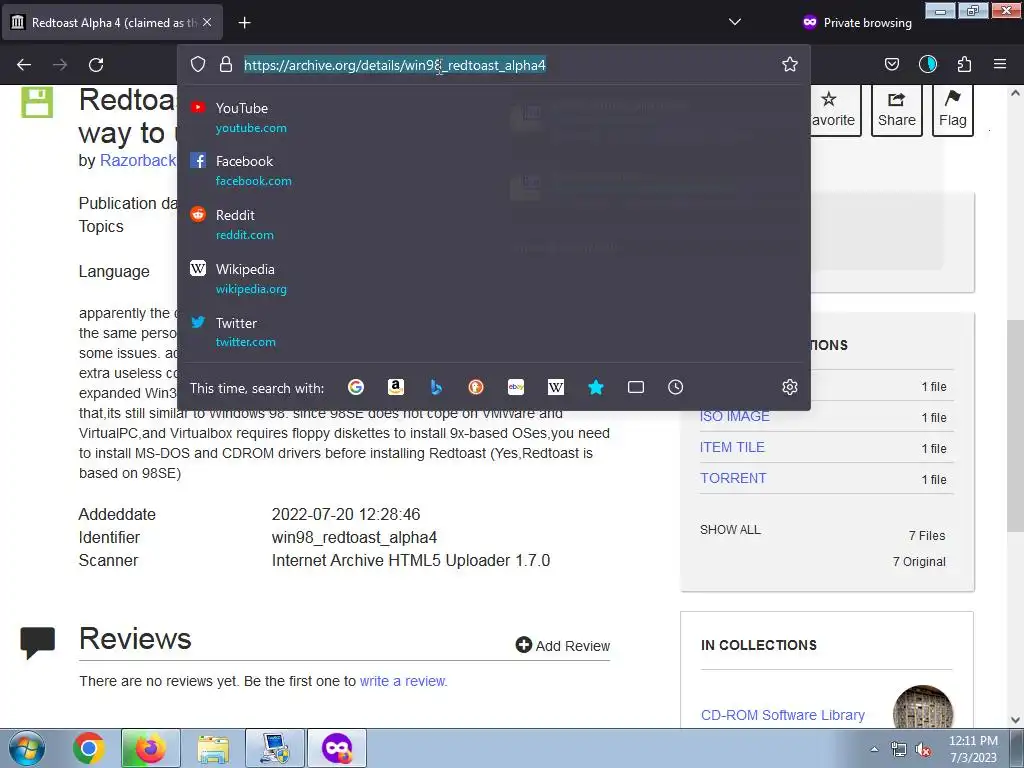The width and height of the screenshot is (1024, 768).
Task: Click the Share button
Action: point(897,110)
